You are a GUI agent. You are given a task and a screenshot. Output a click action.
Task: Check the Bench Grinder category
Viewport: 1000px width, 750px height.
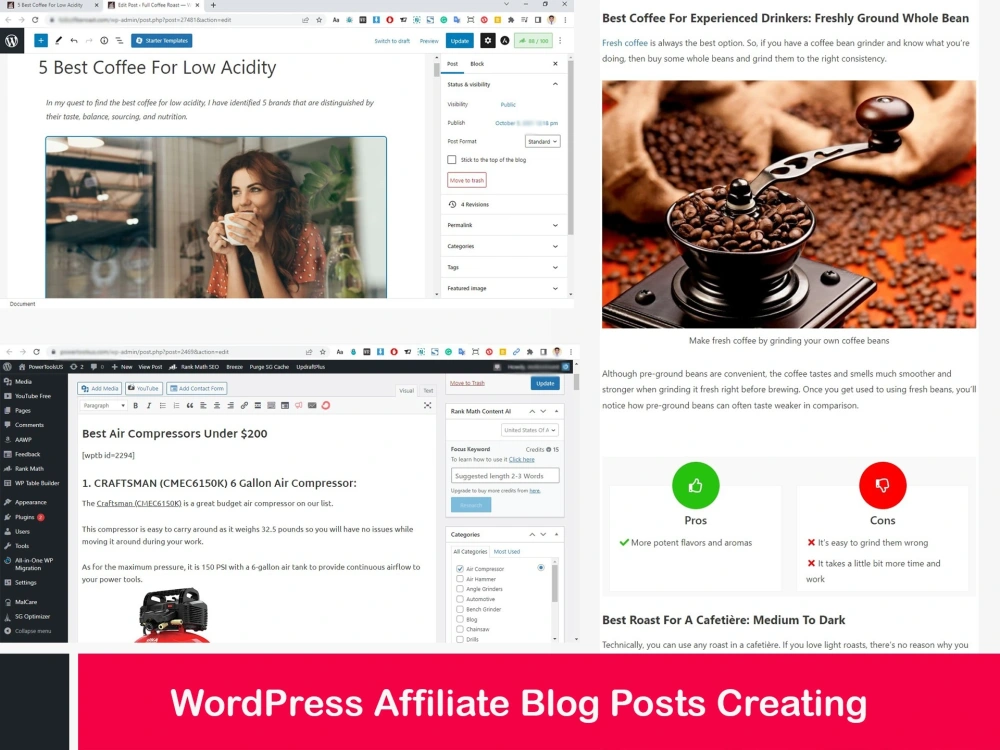point(460,609)
